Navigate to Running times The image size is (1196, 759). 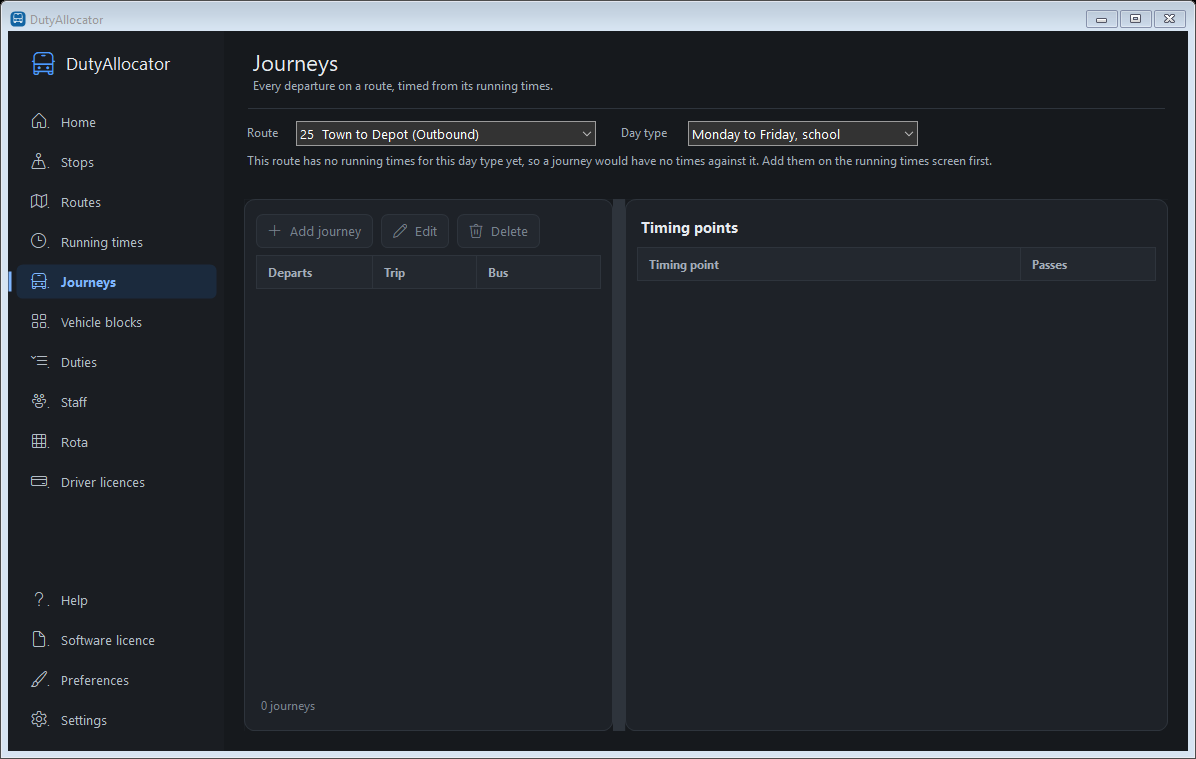pyautogui.click(x=117, y=242)
